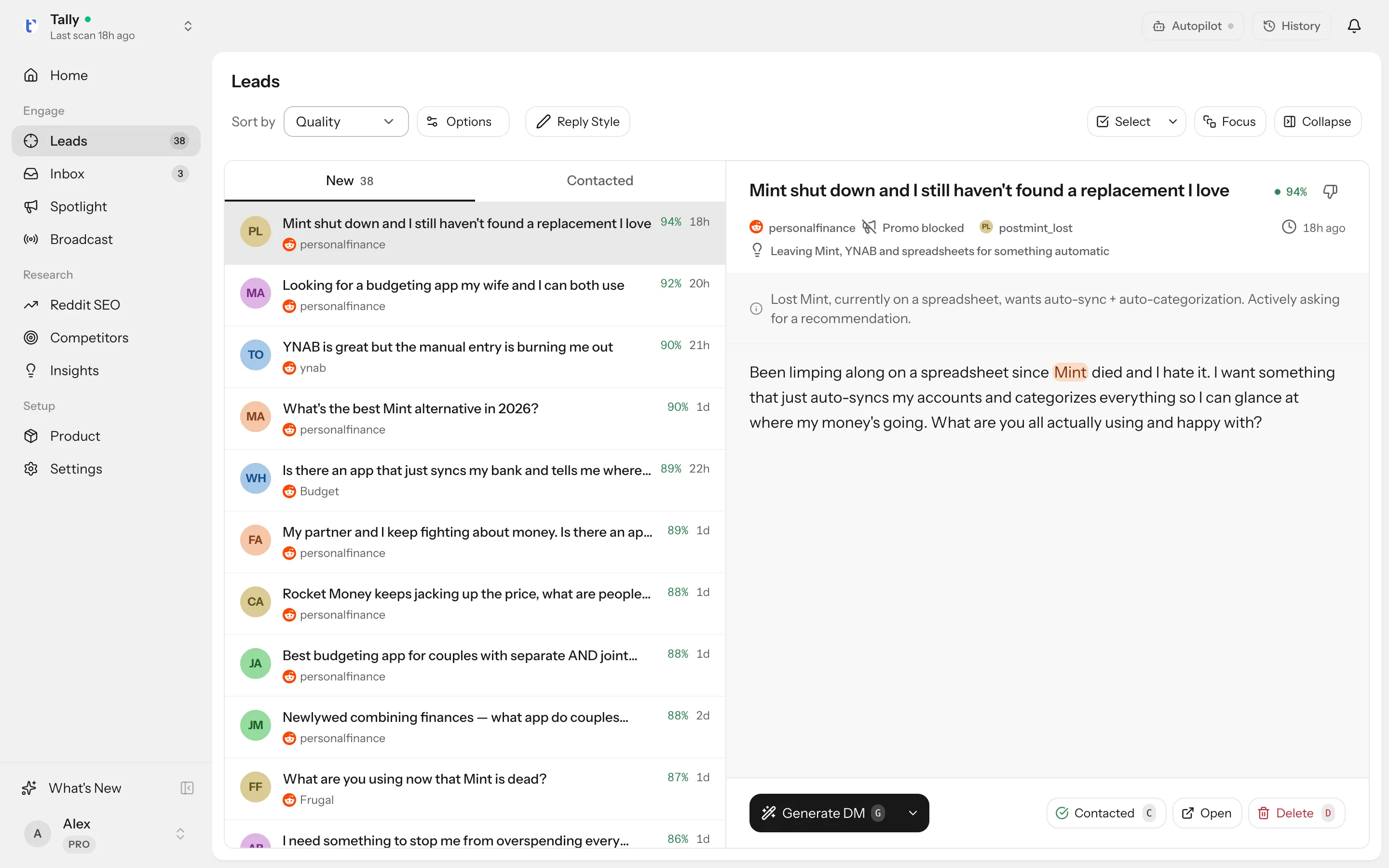
Task: Open the post in Reddit
Action: pyautogui.click(x=1207, y=813)
